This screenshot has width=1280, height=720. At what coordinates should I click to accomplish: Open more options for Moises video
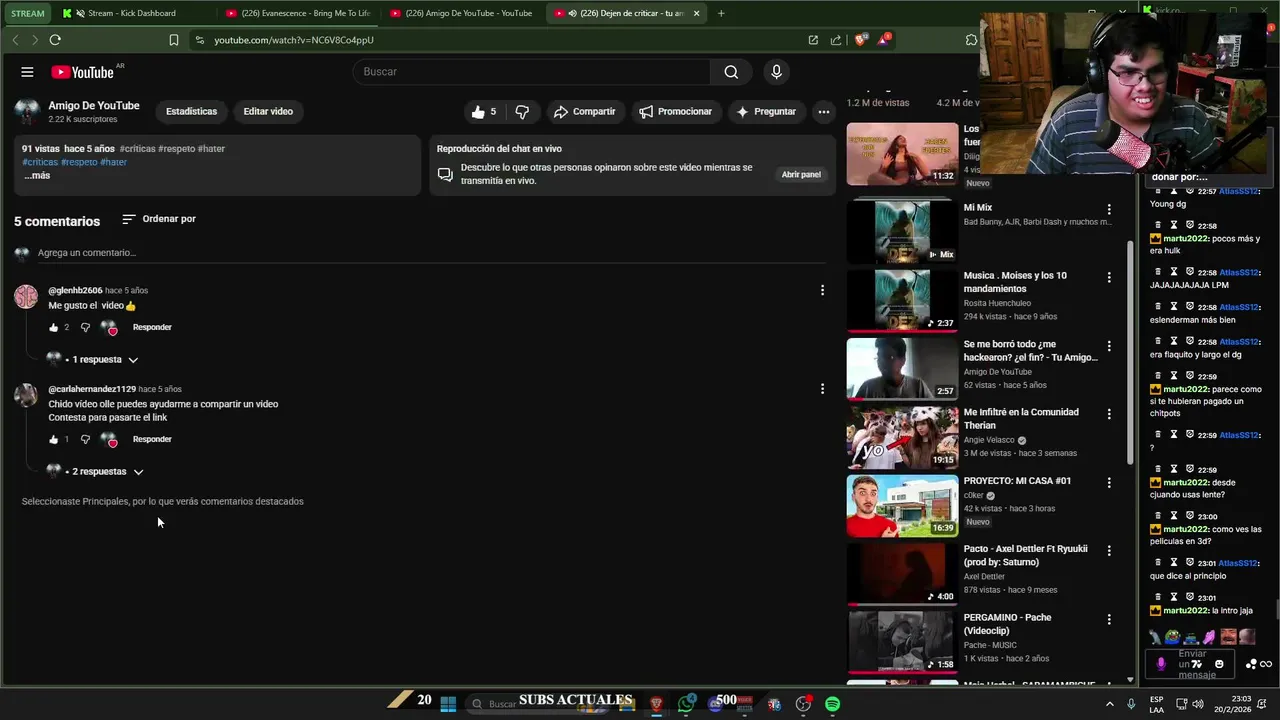point(1108,277)
